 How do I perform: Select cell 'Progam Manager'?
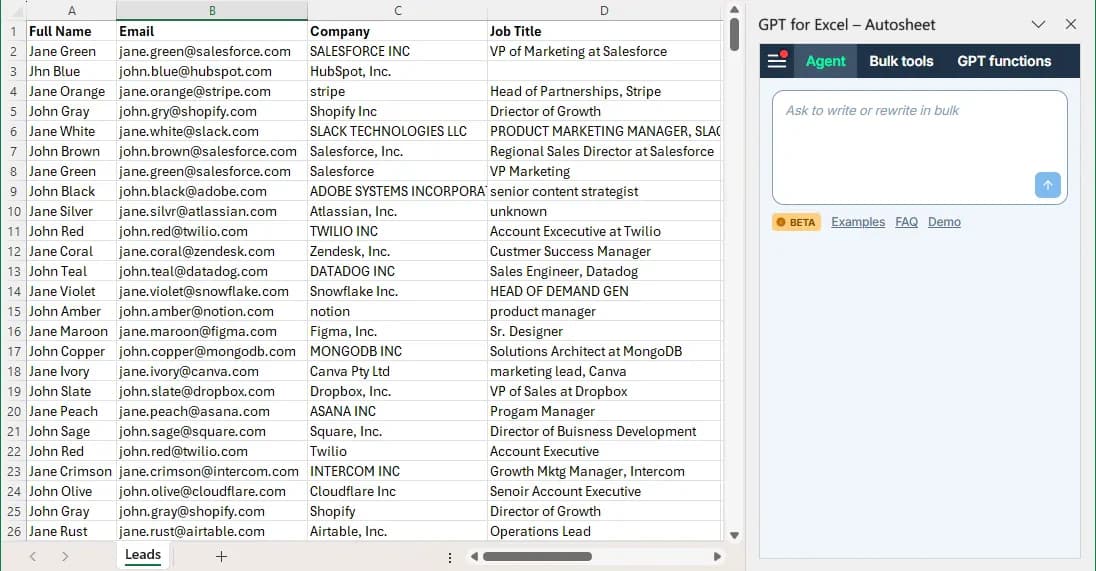(604, 412)
